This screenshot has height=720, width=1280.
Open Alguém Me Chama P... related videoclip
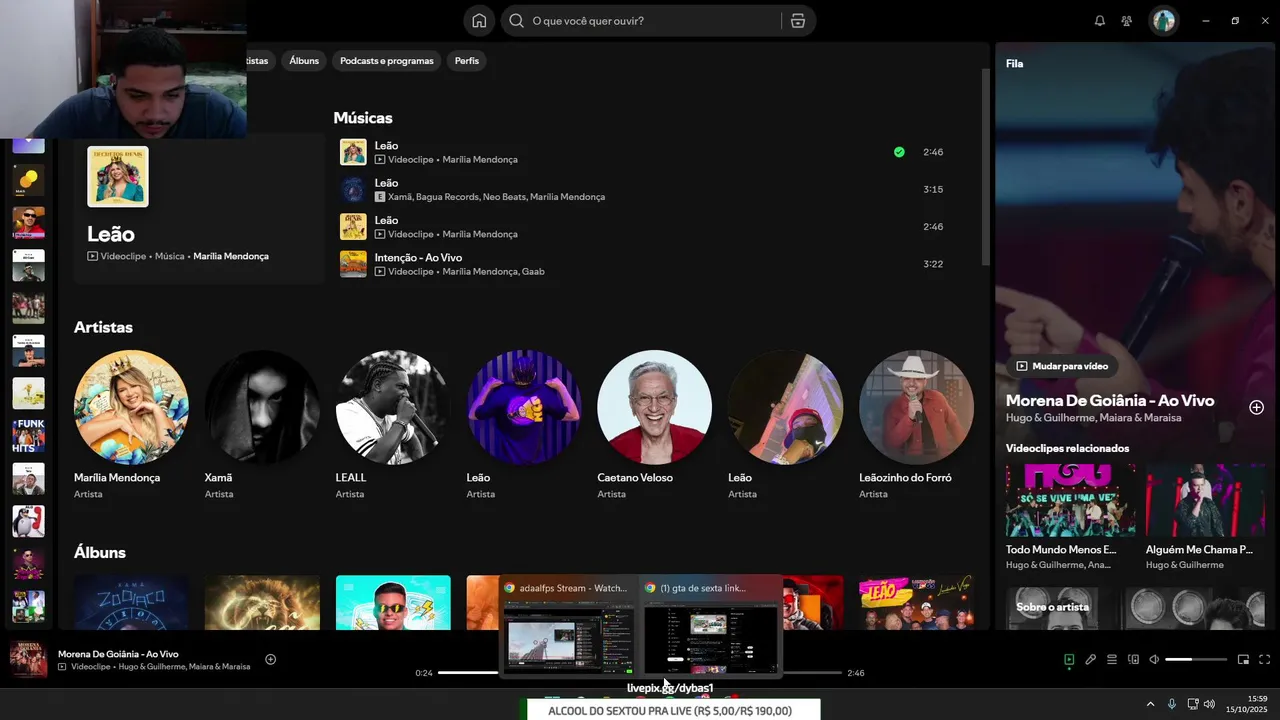1205,517
